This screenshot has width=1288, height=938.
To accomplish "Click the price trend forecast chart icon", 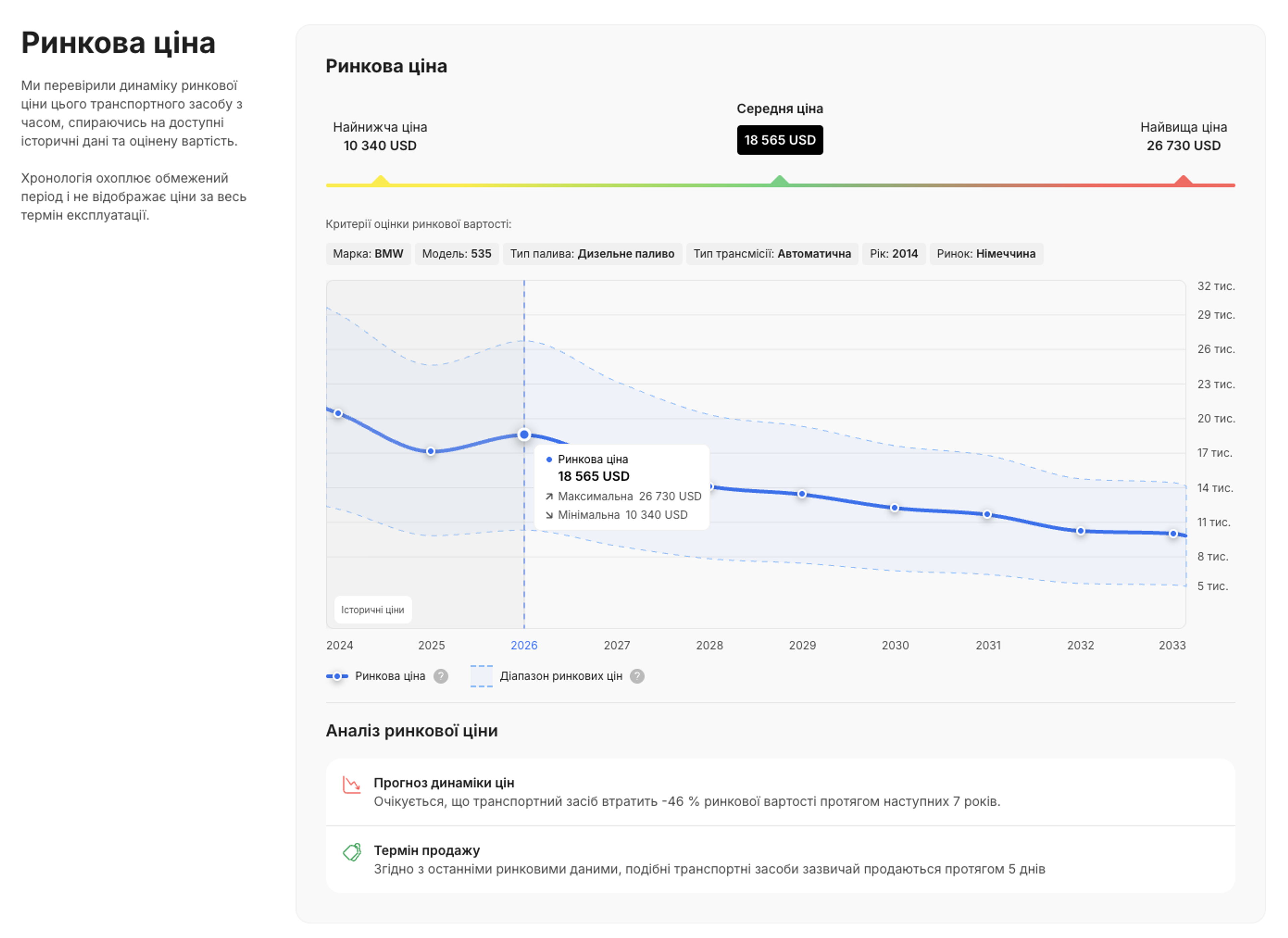I will pos(352,785).
